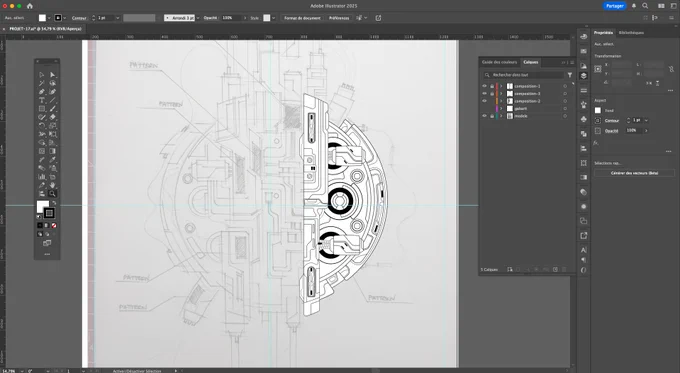Set None (red slash) color mode
680x373 pixels.
54,226
